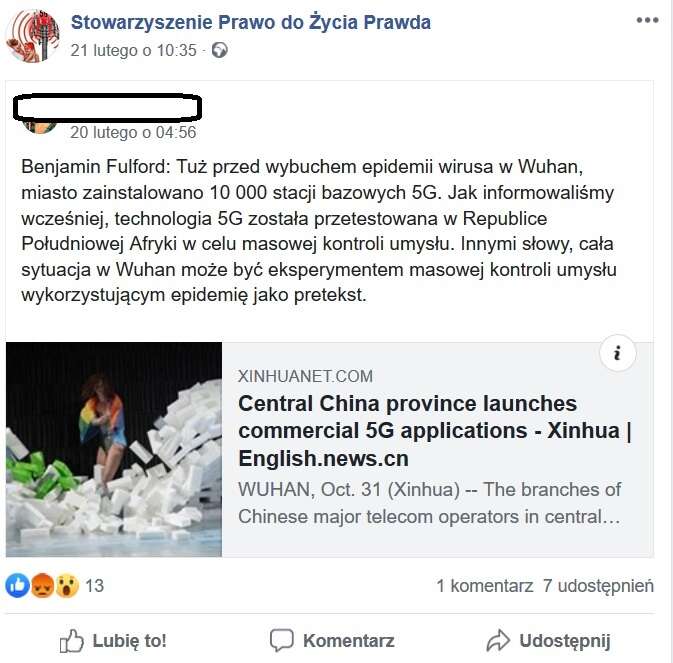Open the article preview thumbnail image
Screen dimensions: 673x663
pyautogui.click(x=114, y=449)
